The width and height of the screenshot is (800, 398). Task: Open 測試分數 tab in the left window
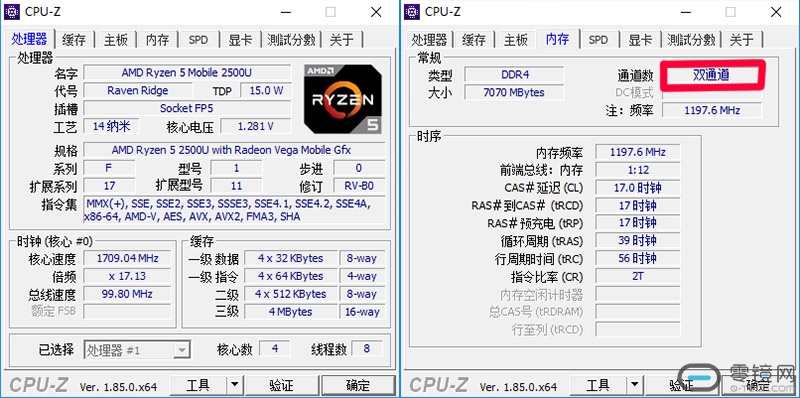tap(291, 40)
